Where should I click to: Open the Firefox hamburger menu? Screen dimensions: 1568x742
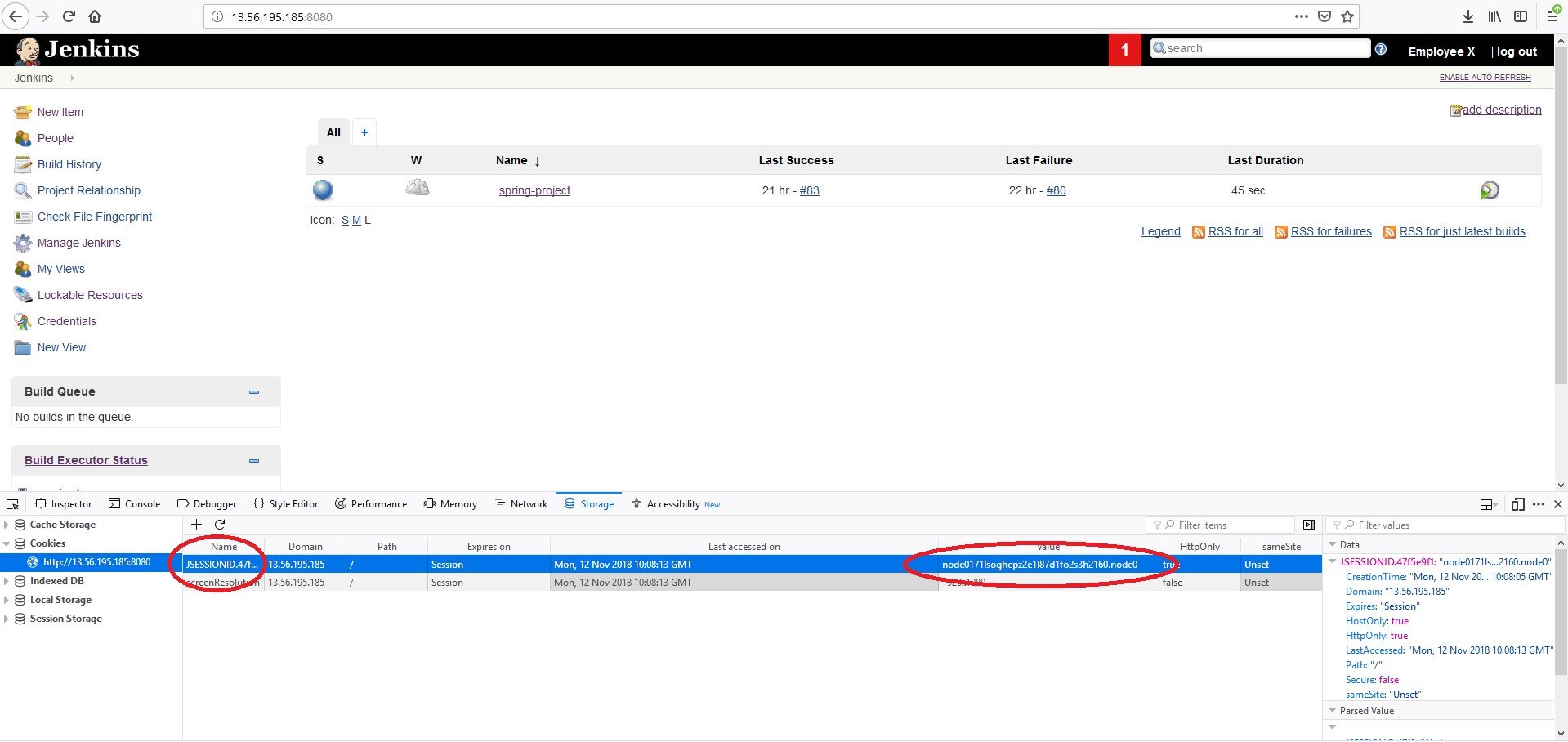point(1553,16)
